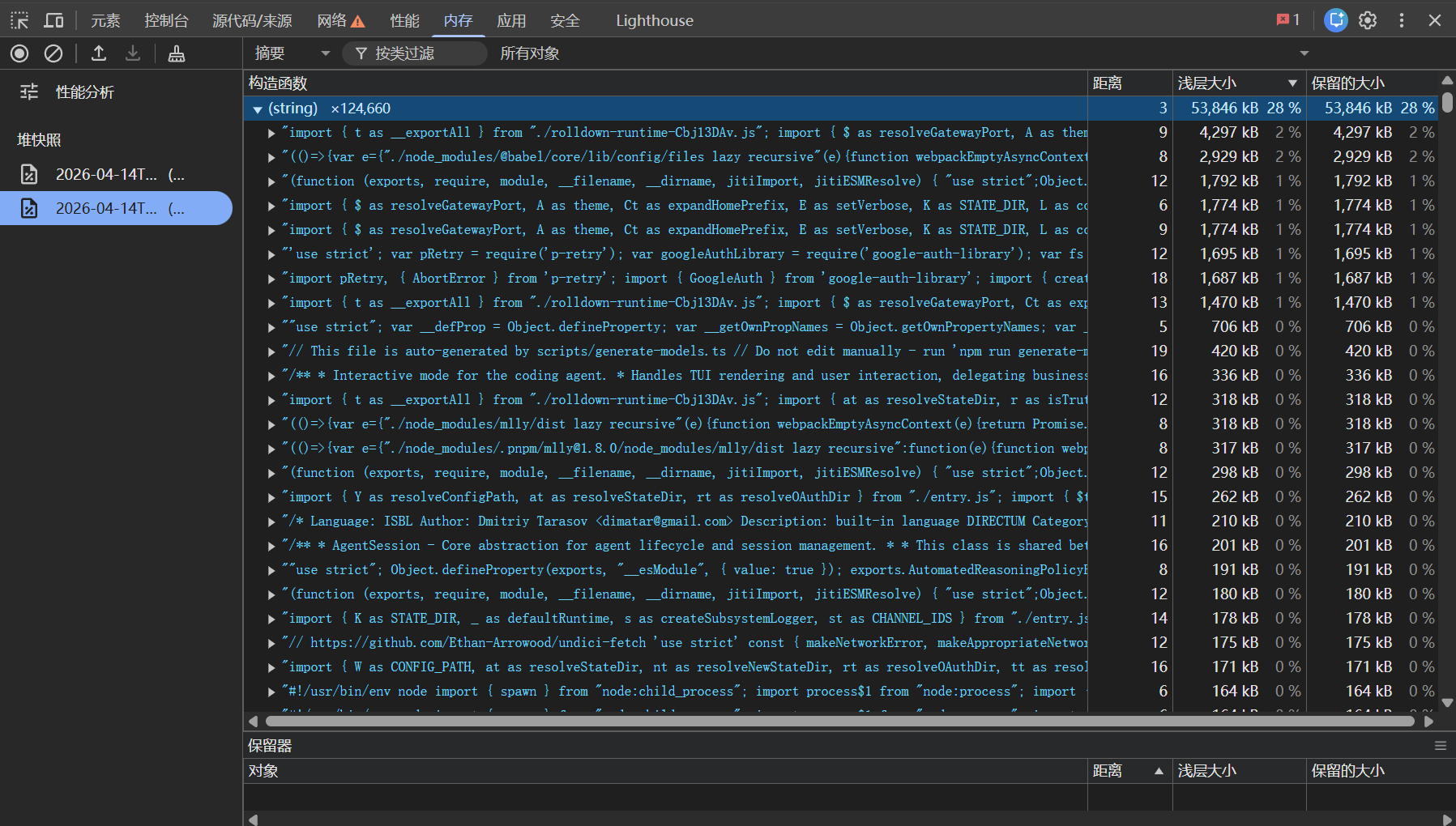Viewport: 1456px width, 826px height.
Task: Open DevTools settings gear
Action: [1368, 20]
